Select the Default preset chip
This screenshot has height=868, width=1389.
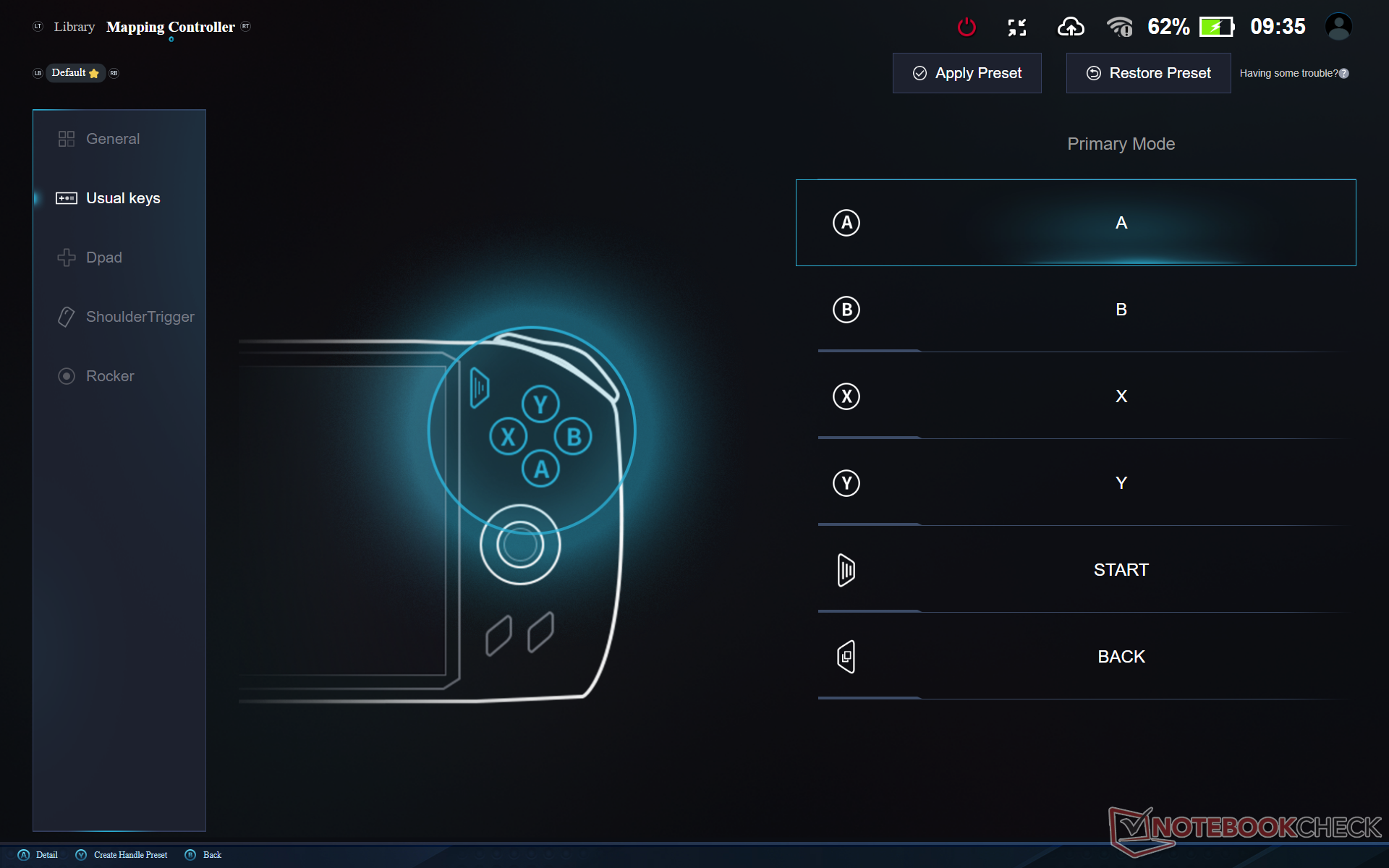pyautogui.click(x=75, y=73)
